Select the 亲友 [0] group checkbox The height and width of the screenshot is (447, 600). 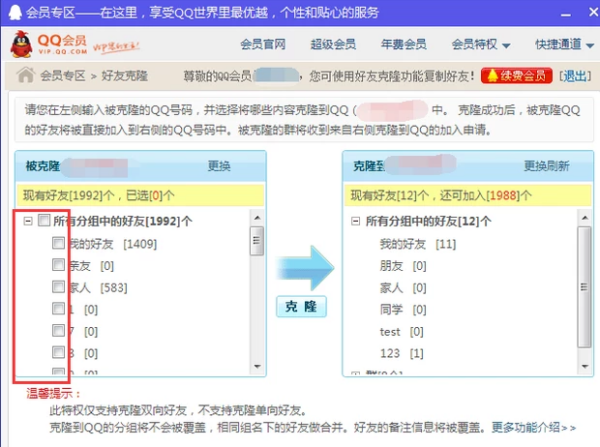[58, 265]
